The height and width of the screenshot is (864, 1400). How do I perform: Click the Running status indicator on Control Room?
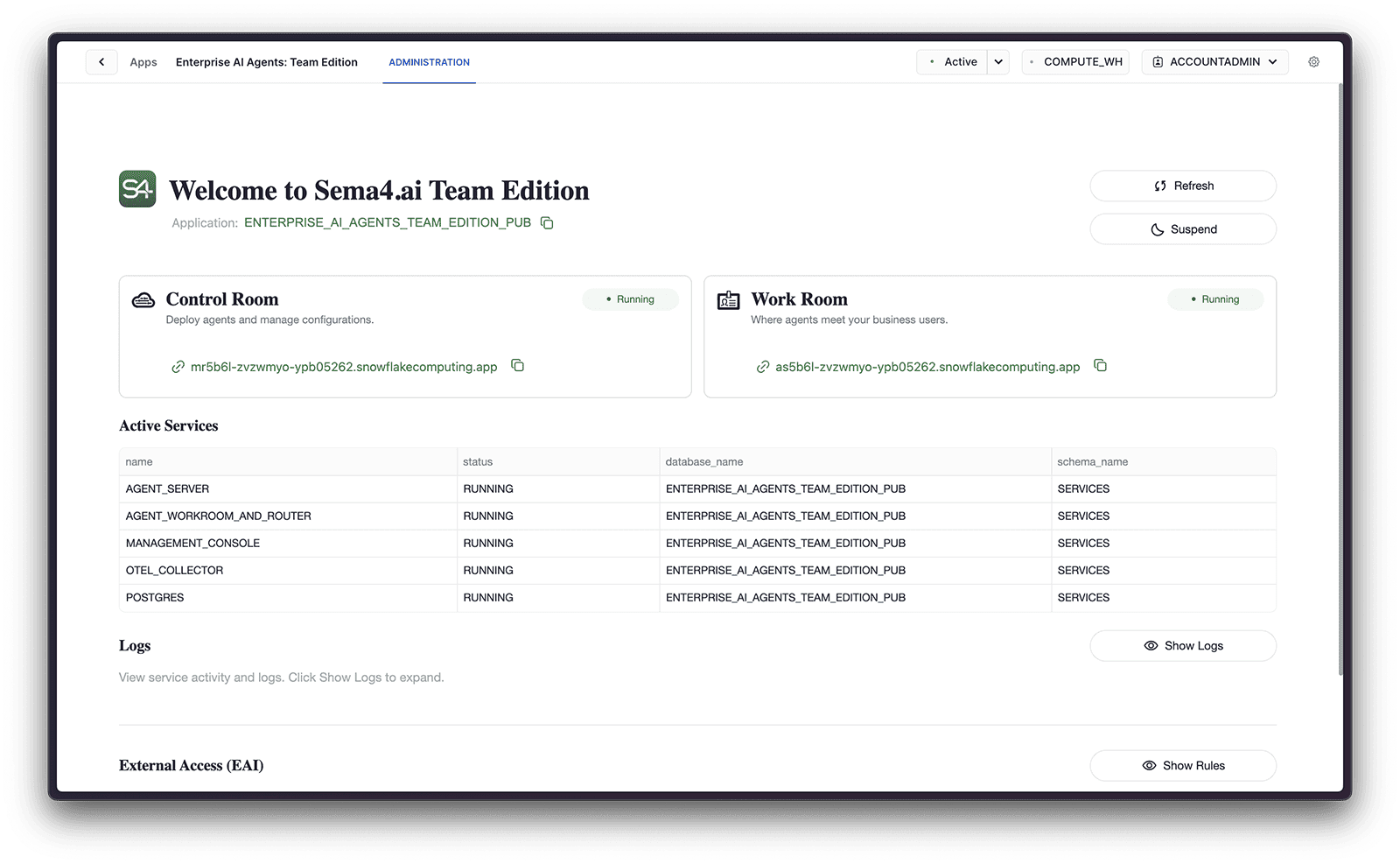tap(630, 299)
